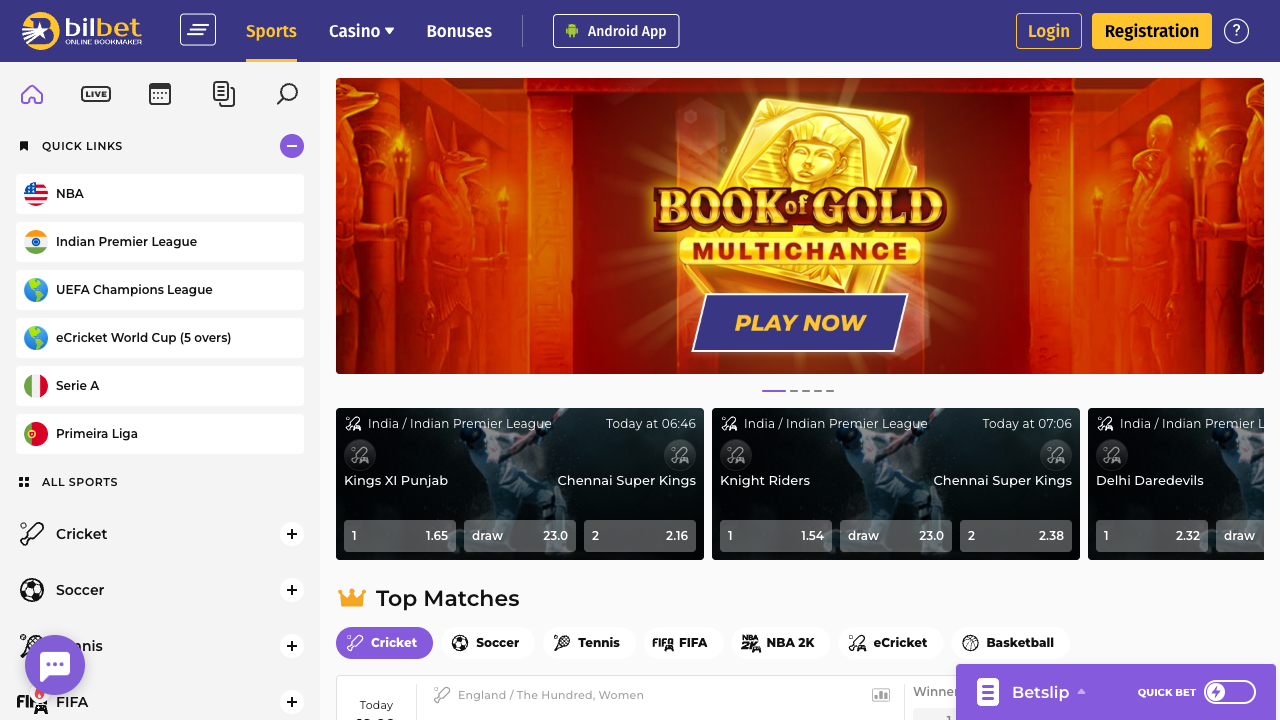Click the USA flag beside NBA
1280x720 pixels.
pyautogui.click(x=36, y=194)
